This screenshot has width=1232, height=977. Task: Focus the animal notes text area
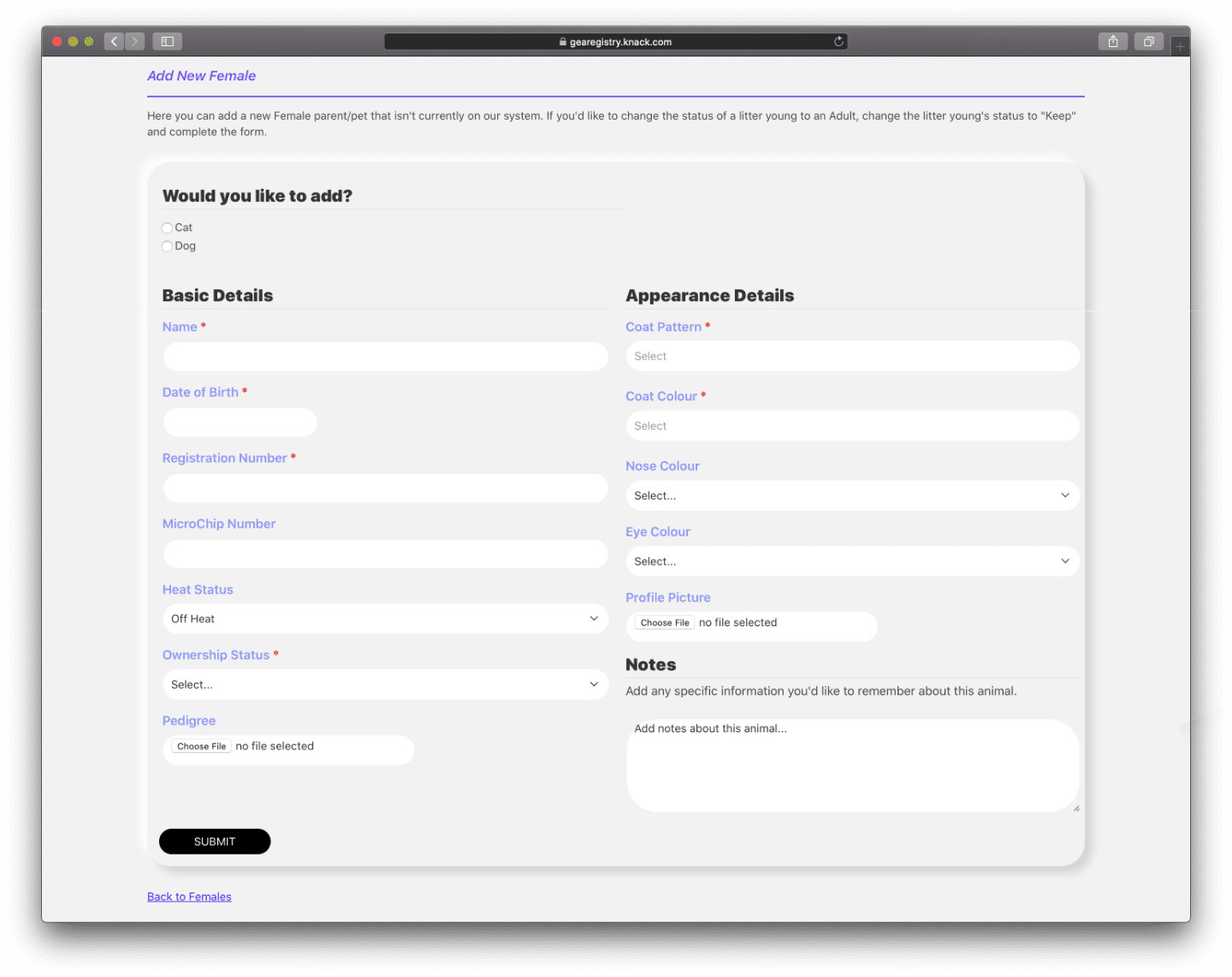[x=852, y=766]
